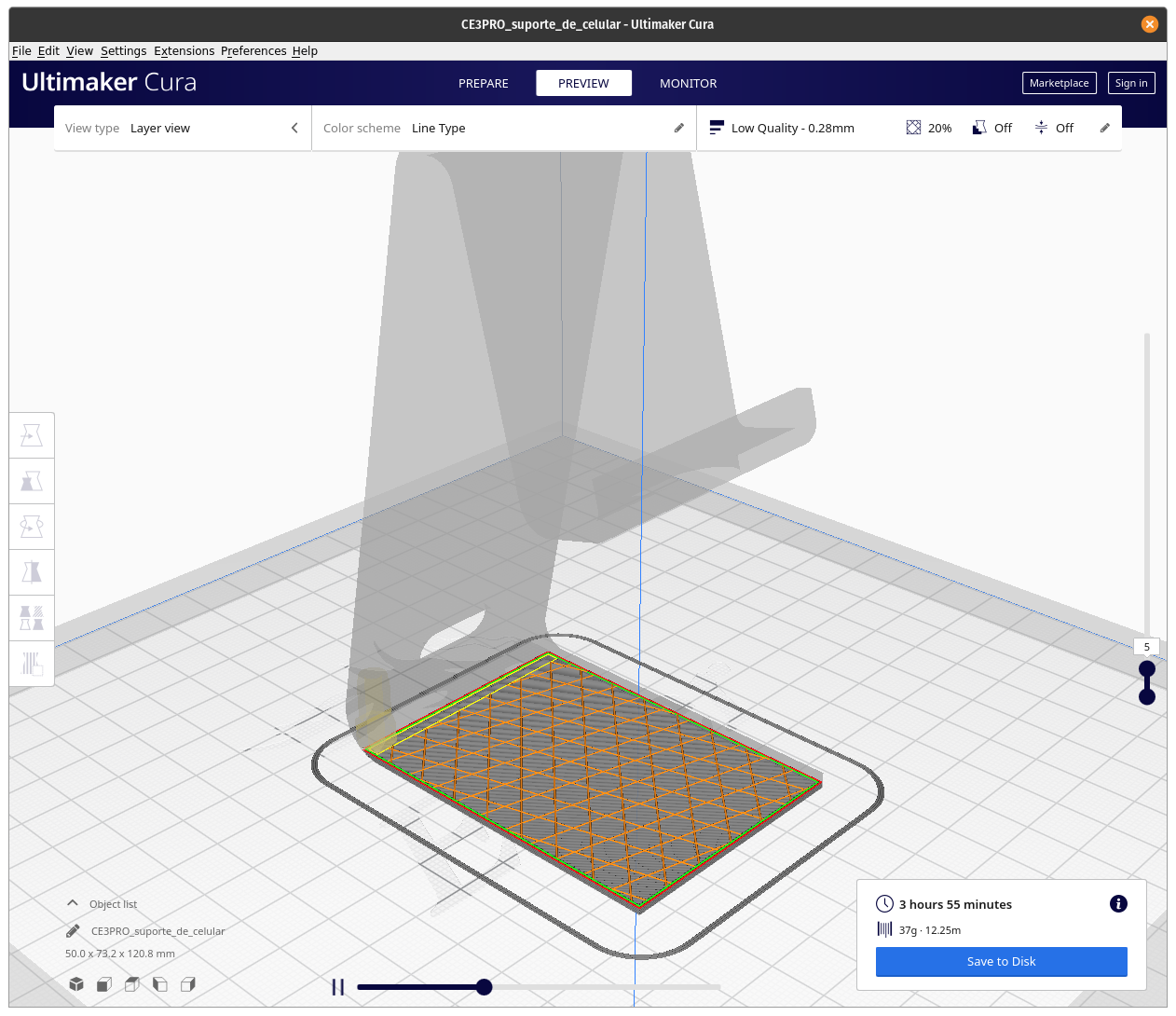This screenshot has height=1016, width=1176.
Task: Select CE3PRO_suporte_de_celular in object list
Action: point(157,930)
